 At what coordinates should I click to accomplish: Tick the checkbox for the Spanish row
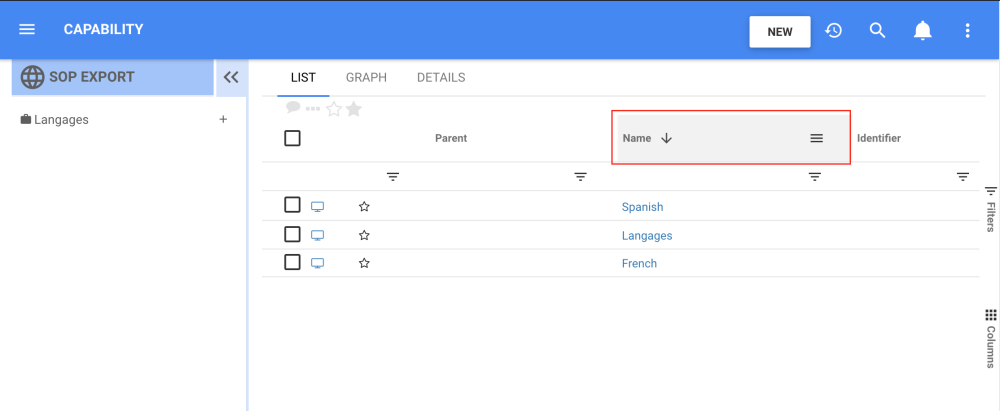tap(292, 205)
